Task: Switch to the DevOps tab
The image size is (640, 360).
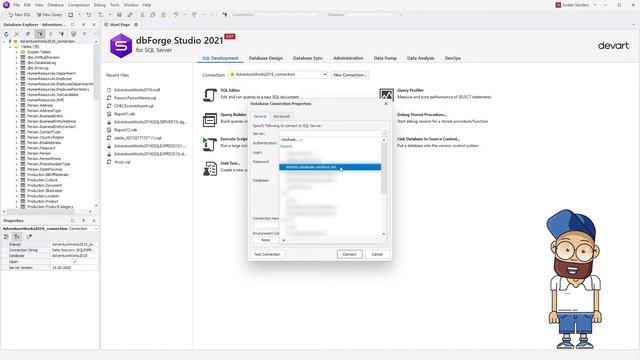Action: pyautogui.click(x=453, y=58)
